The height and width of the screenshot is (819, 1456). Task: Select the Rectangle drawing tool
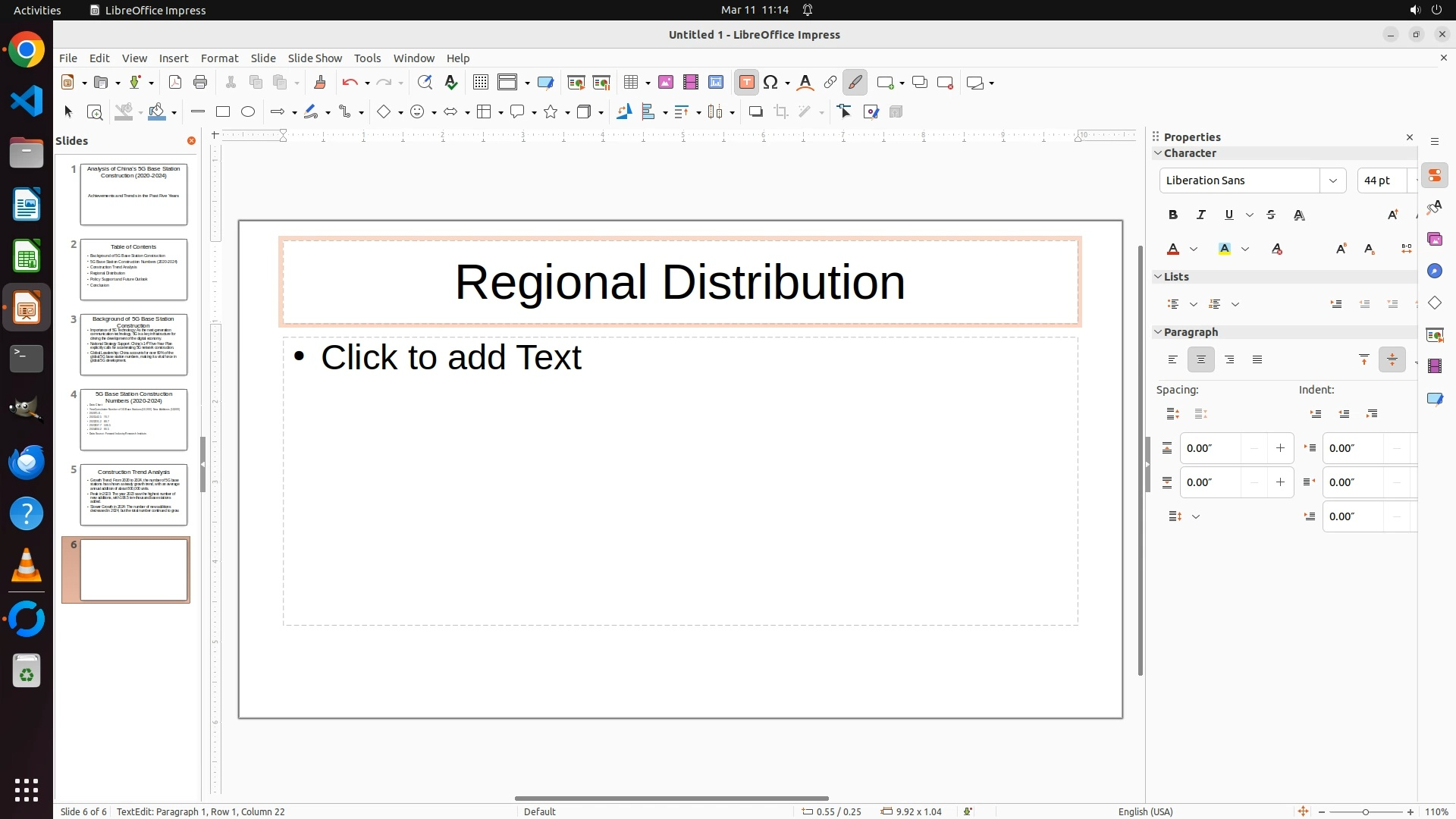click(223, 112)
